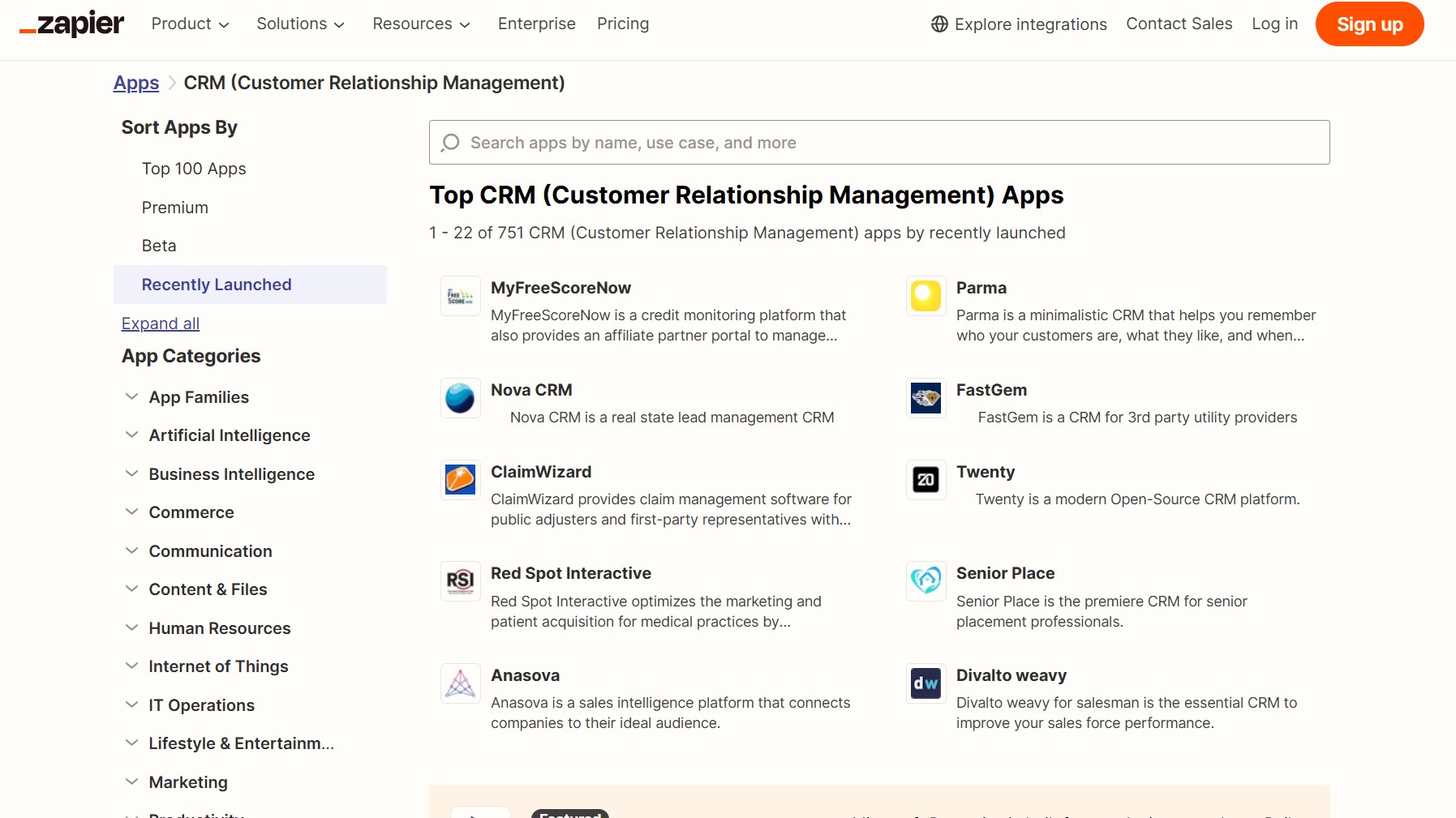Click the Nova CRM globe icon

tap(460, 398)
